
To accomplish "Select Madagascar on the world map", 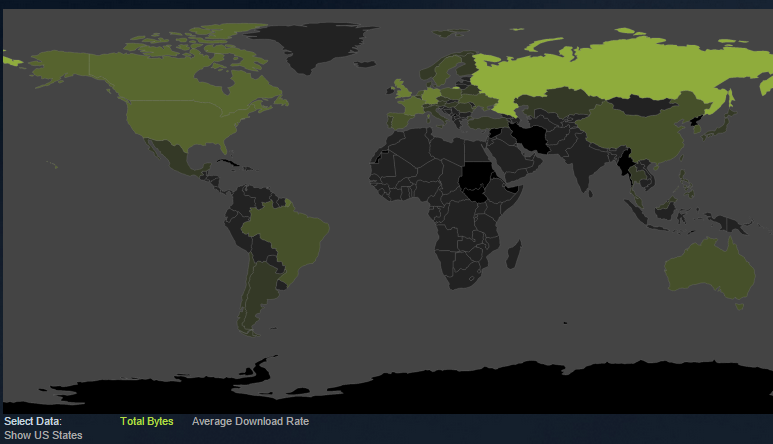I will 514,255.
